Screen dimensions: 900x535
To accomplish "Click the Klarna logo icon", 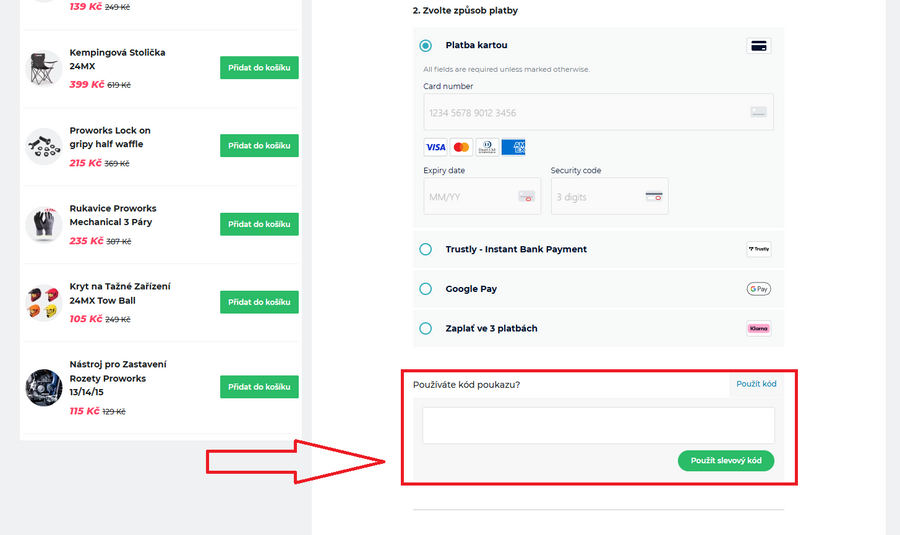I will (758, 328).
